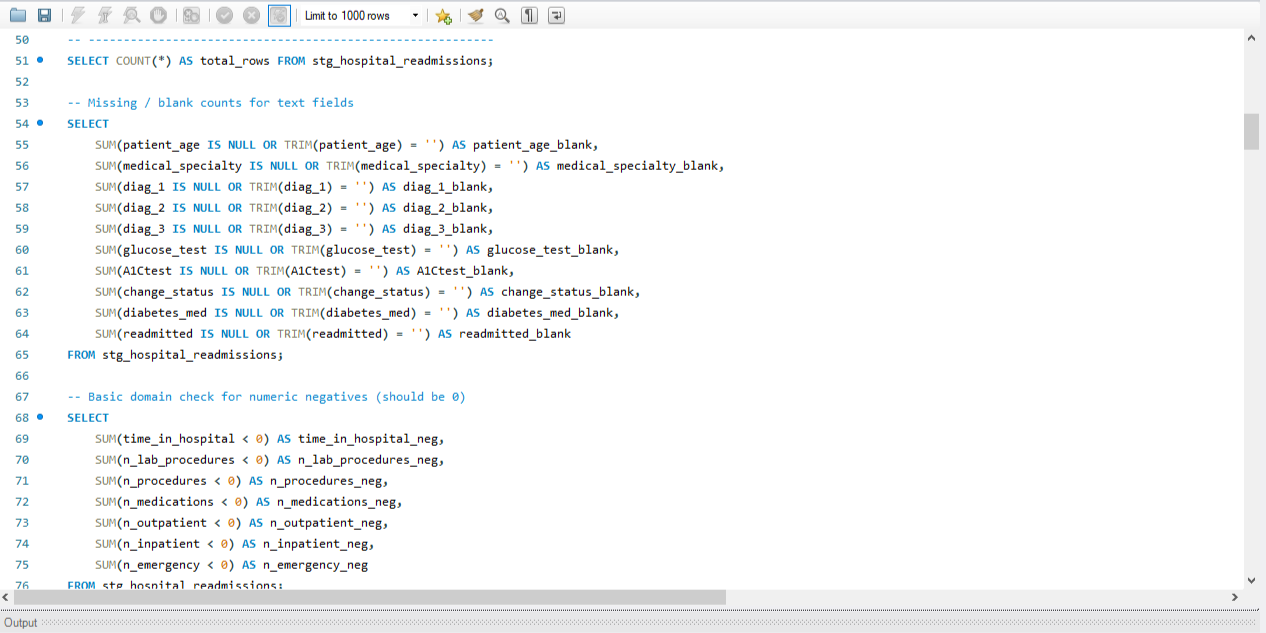Run Explain on the current statement
The height and width of the screenshot is (633, 1266).
pyautogui.click(x=132, y=15)
